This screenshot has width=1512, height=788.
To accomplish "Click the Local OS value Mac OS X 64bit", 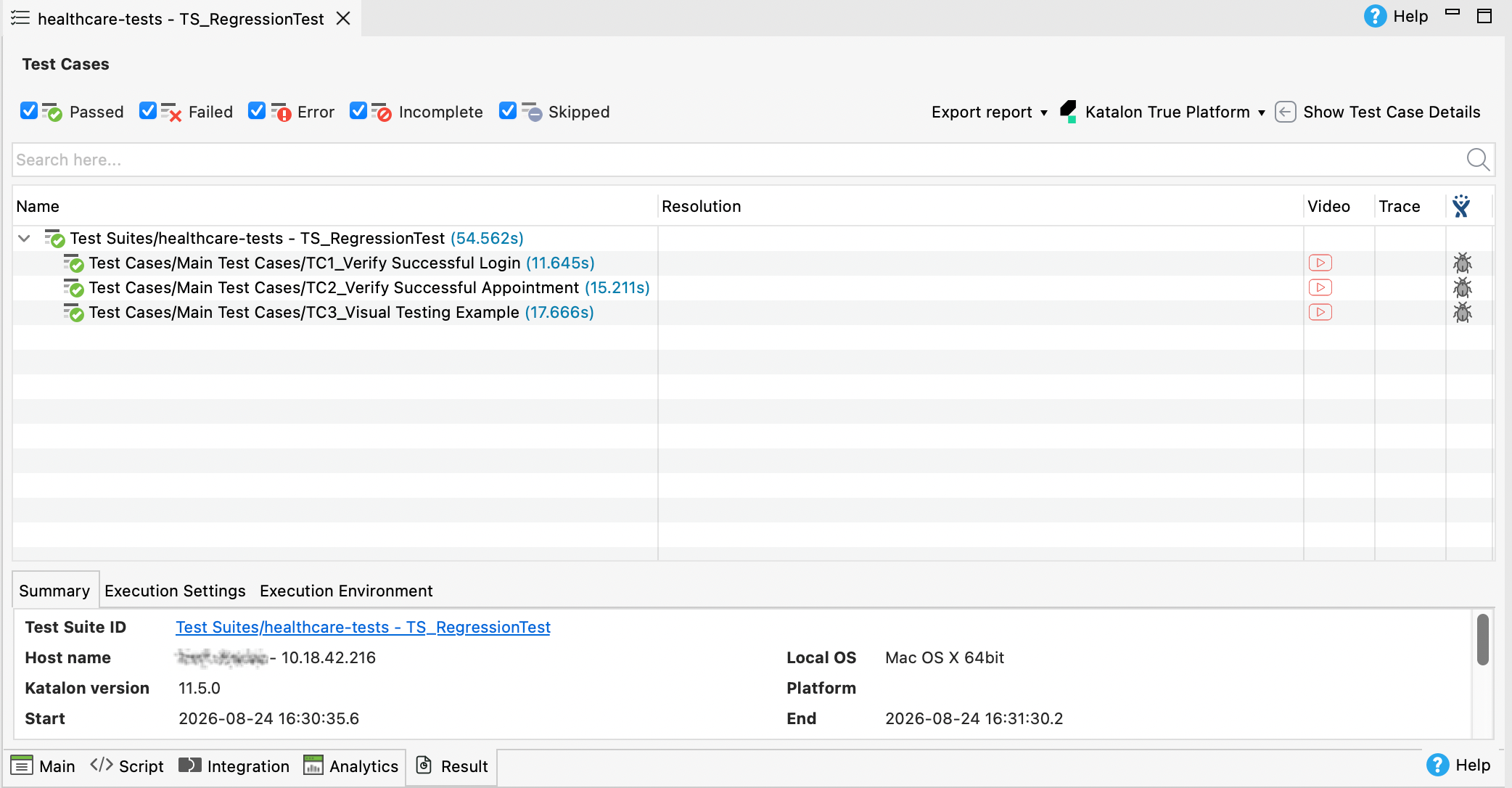I will 945,657.
